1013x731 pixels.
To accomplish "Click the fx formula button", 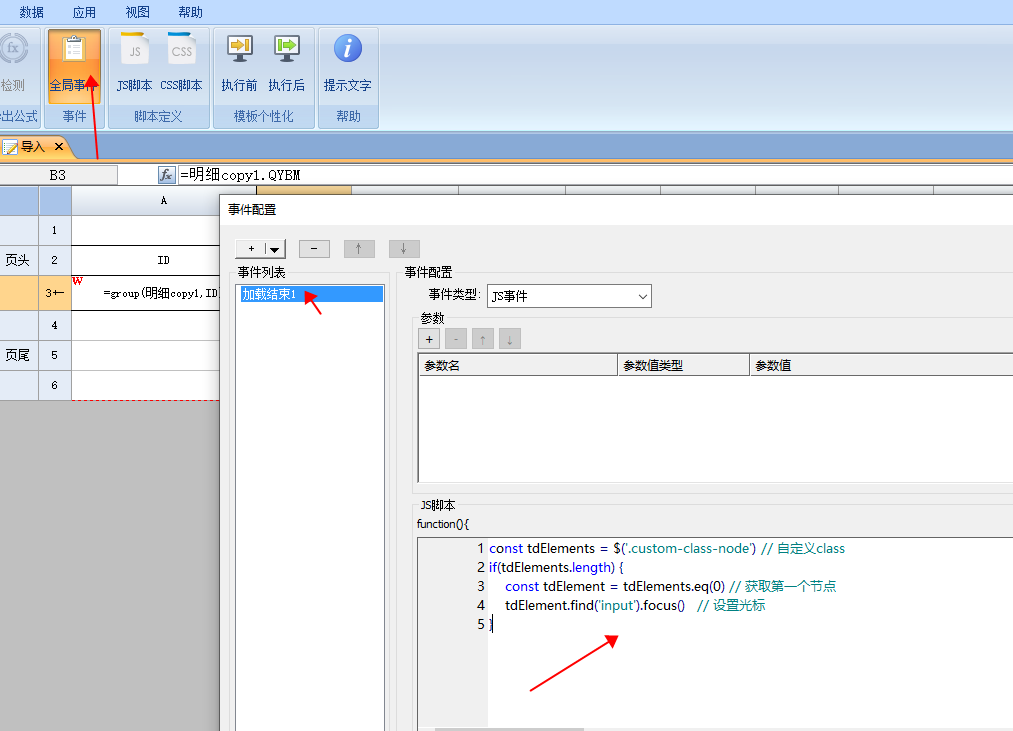I will [167, 175].
